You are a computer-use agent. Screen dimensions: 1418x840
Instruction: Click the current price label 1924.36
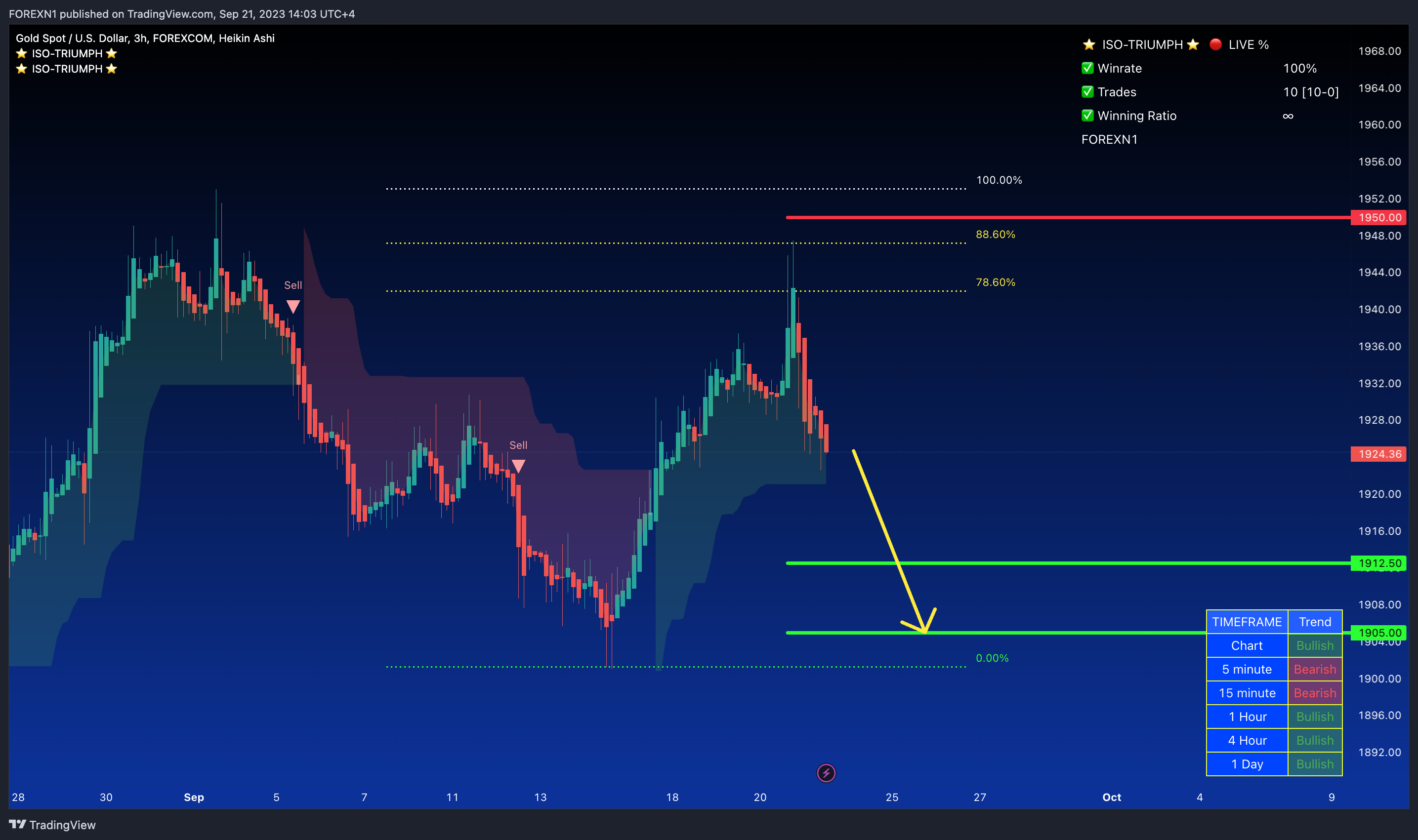pyautogui.click(x=1378, y=454)
